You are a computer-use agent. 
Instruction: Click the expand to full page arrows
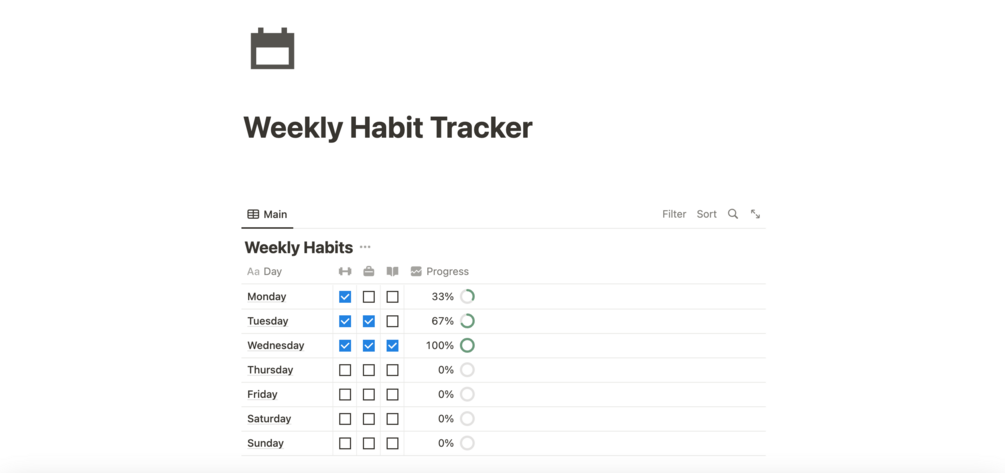[x=755, y=214]
